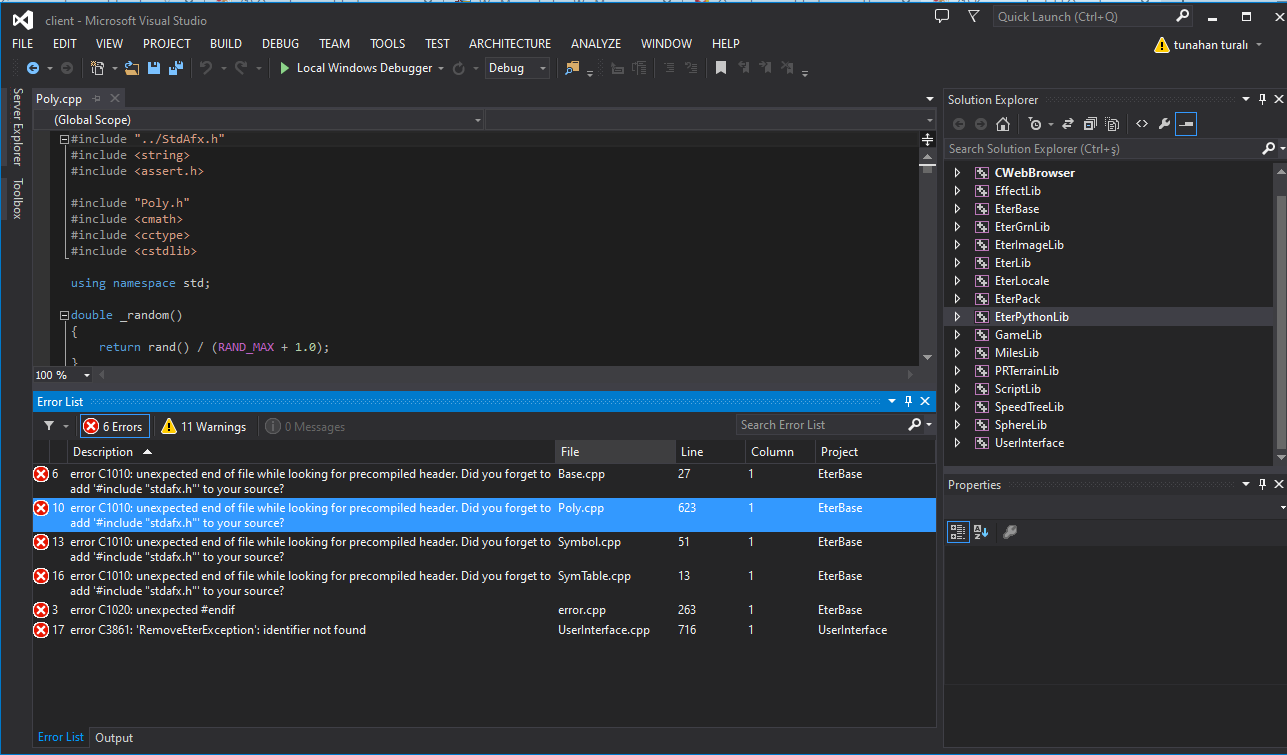Click the Error List filter funnel icon
Image resolution: width=1287 pixels, height=755 pixels.
pos(49,426)
